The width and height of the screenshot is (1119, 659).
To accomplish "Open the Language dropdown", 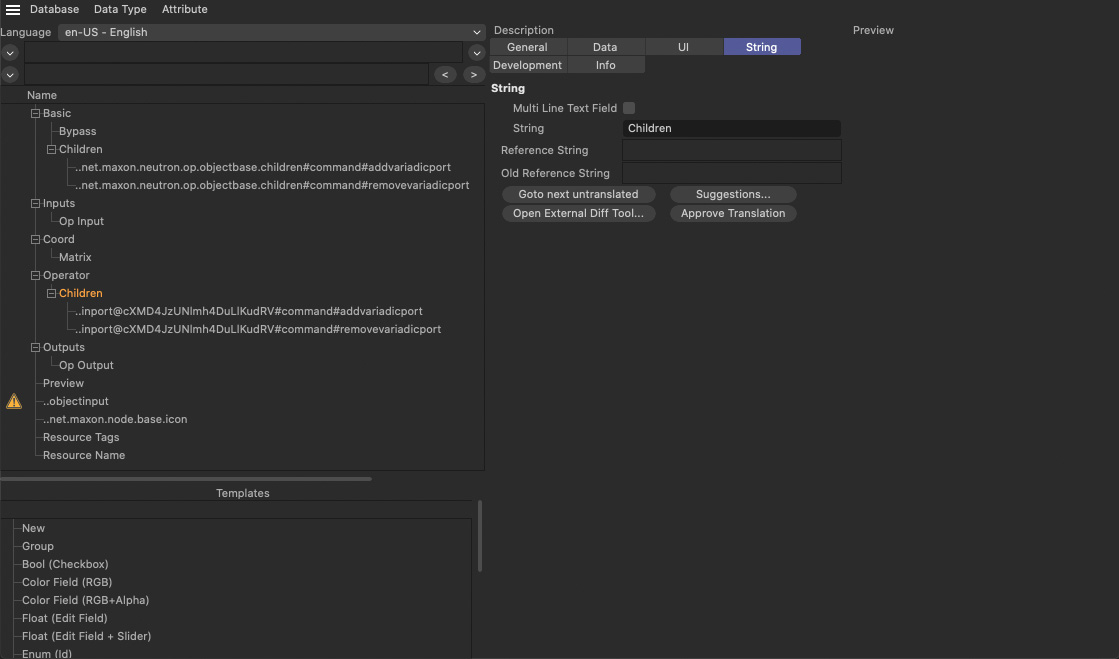I will [x=271, y=32].
